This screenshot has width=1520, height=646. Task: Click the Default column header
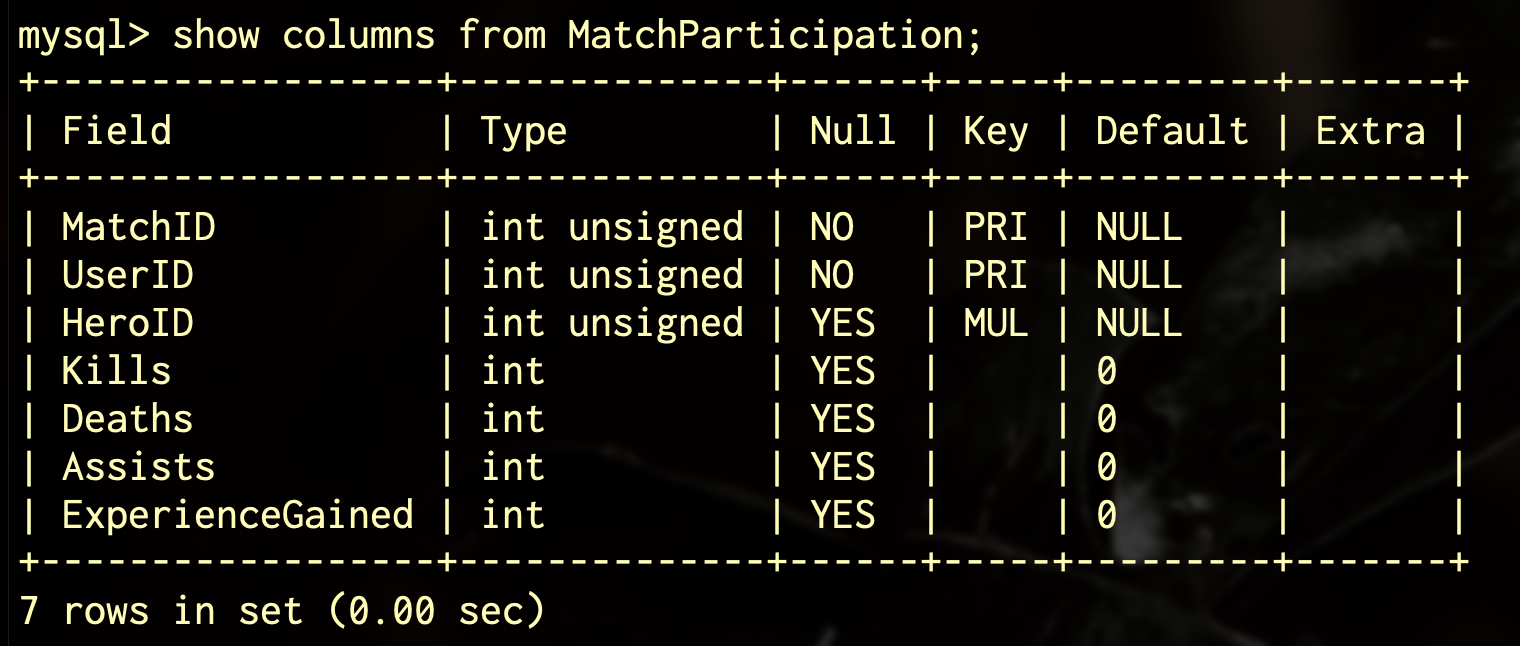[1172, 132]
